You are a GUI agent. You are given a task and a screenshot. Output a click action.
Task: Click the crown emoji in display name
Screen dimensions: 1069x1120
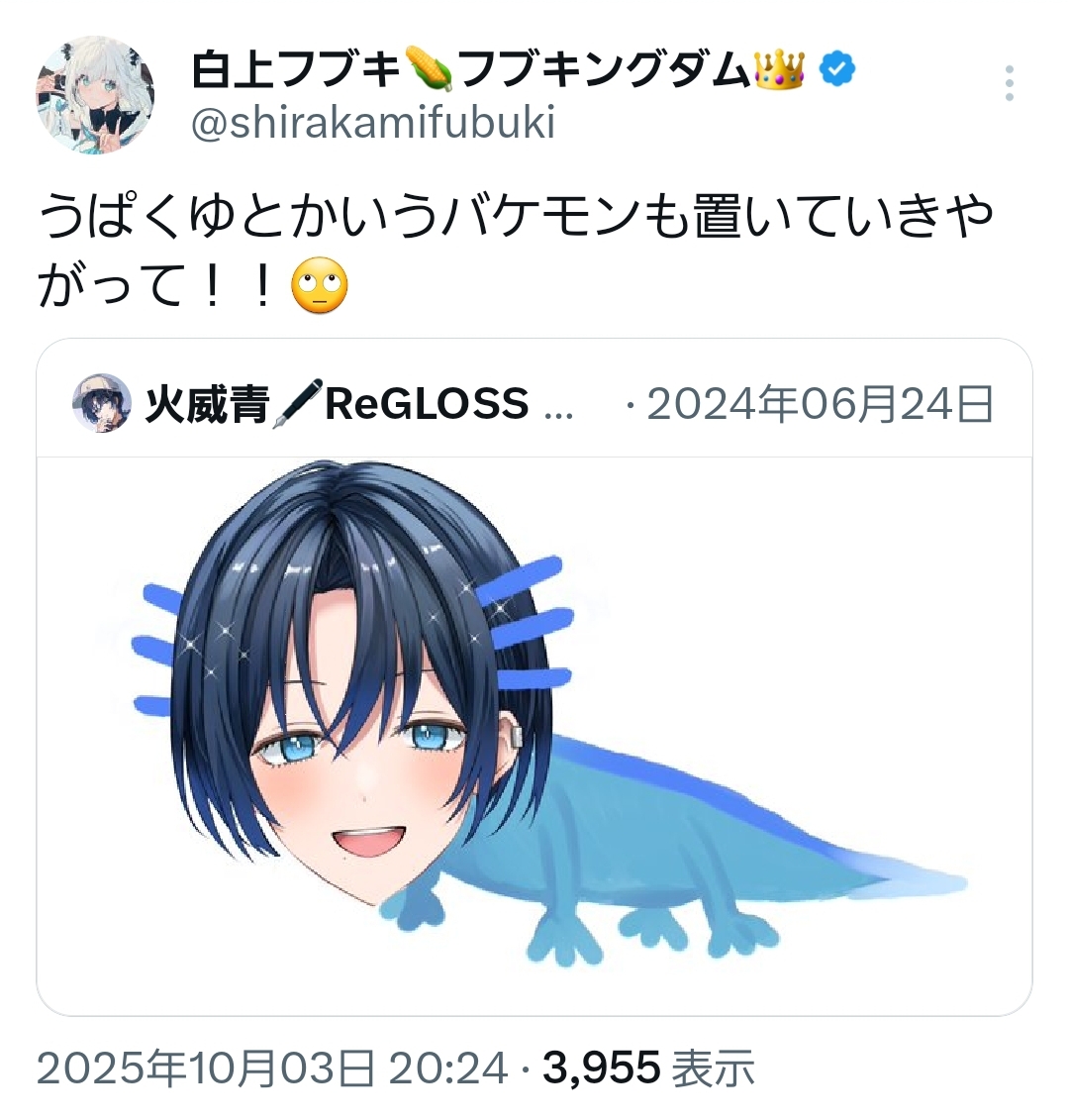[779, 70]
